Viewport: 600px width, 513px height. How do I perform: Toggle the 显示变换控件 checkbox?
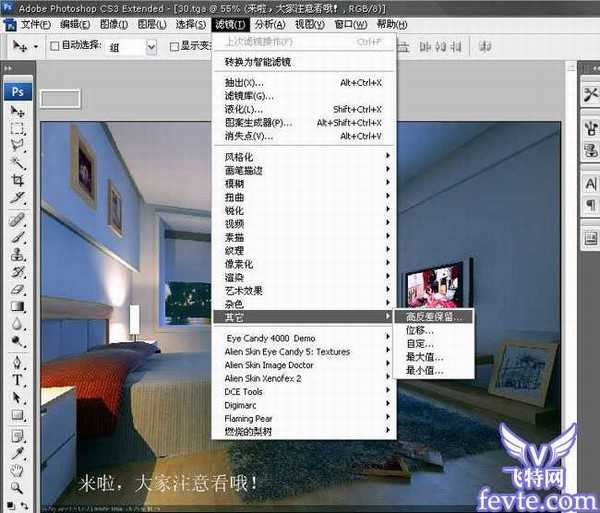pos(175,46)
